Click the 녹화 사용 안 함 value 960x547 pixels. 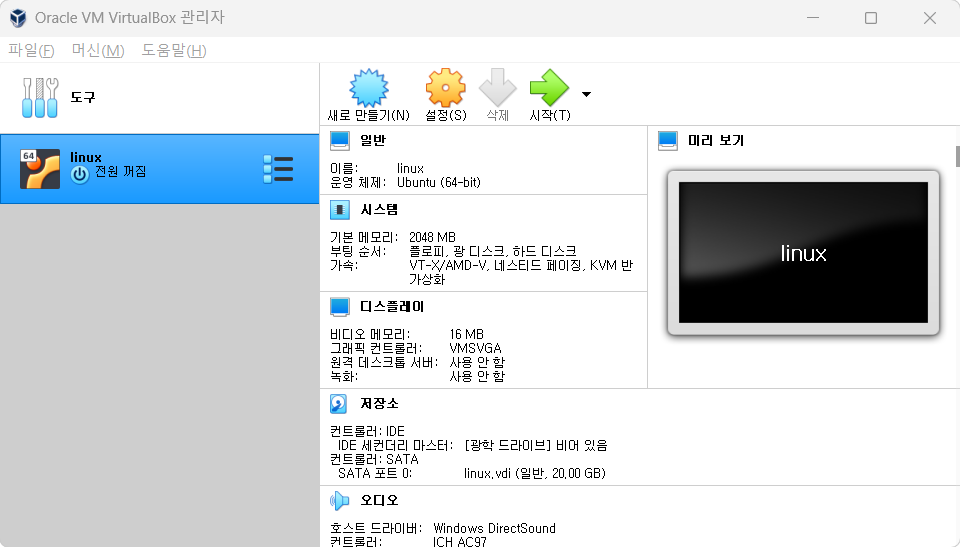[477, 377]
